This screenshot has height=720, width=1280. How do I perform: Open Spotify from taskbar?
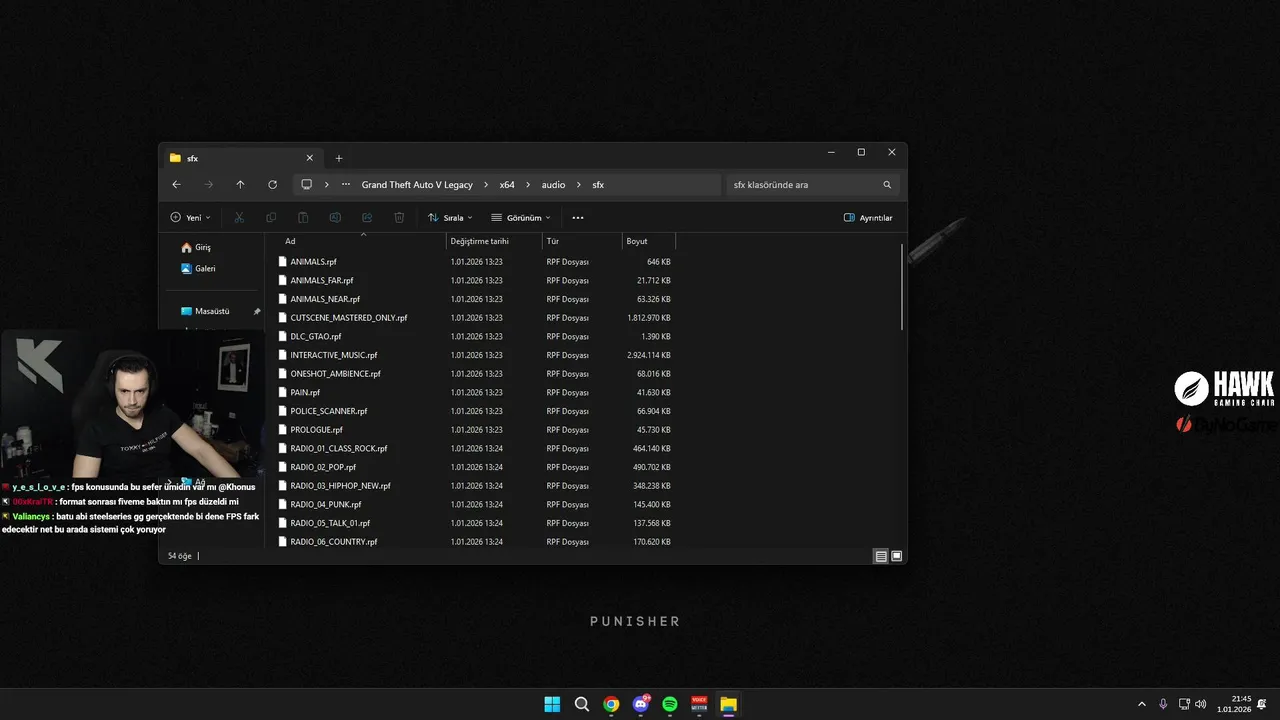pos(670,704)
